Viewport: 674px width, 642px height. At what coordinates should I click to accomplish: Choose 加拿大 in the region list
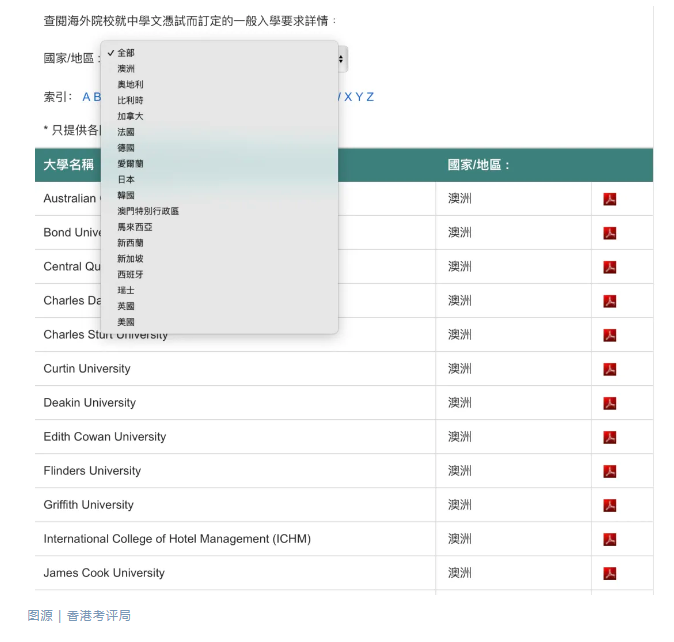click(130, 116)
